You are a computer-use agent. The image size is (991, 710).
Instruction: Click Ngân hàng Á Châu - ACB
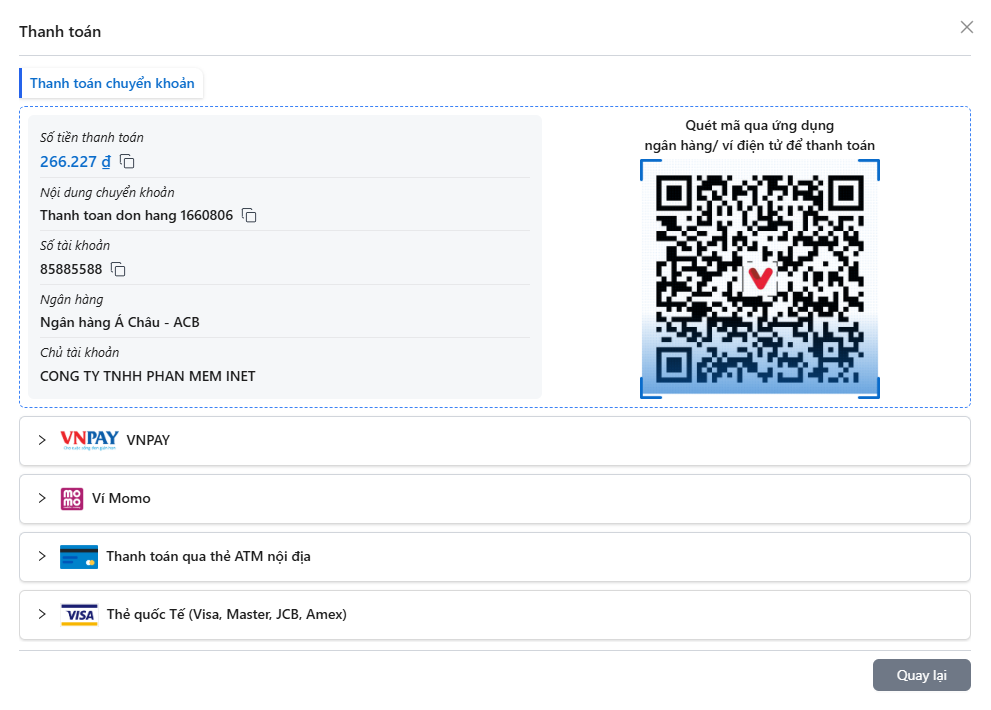[119, 322]
